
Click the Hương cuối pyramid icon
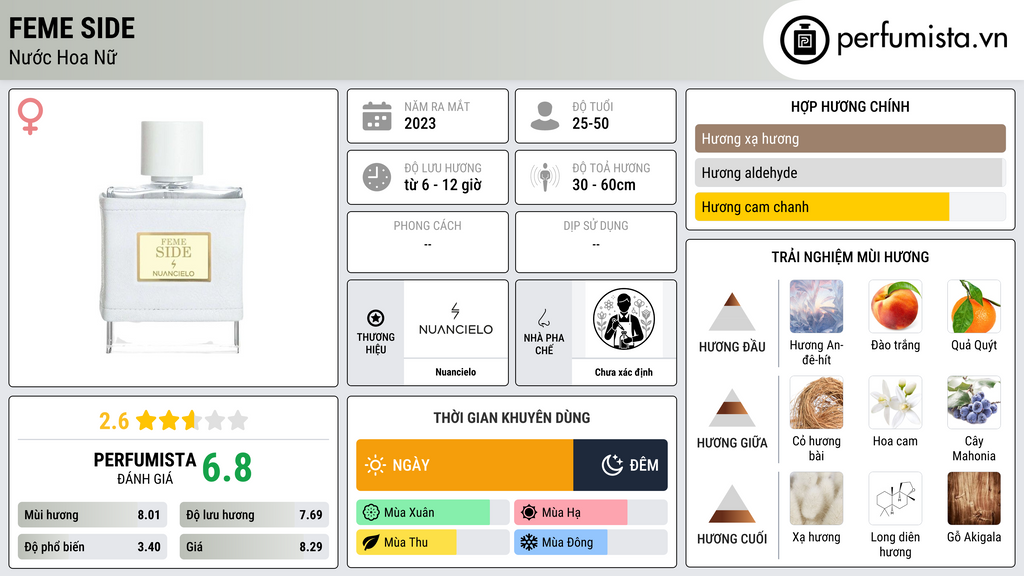coord(732,504)
